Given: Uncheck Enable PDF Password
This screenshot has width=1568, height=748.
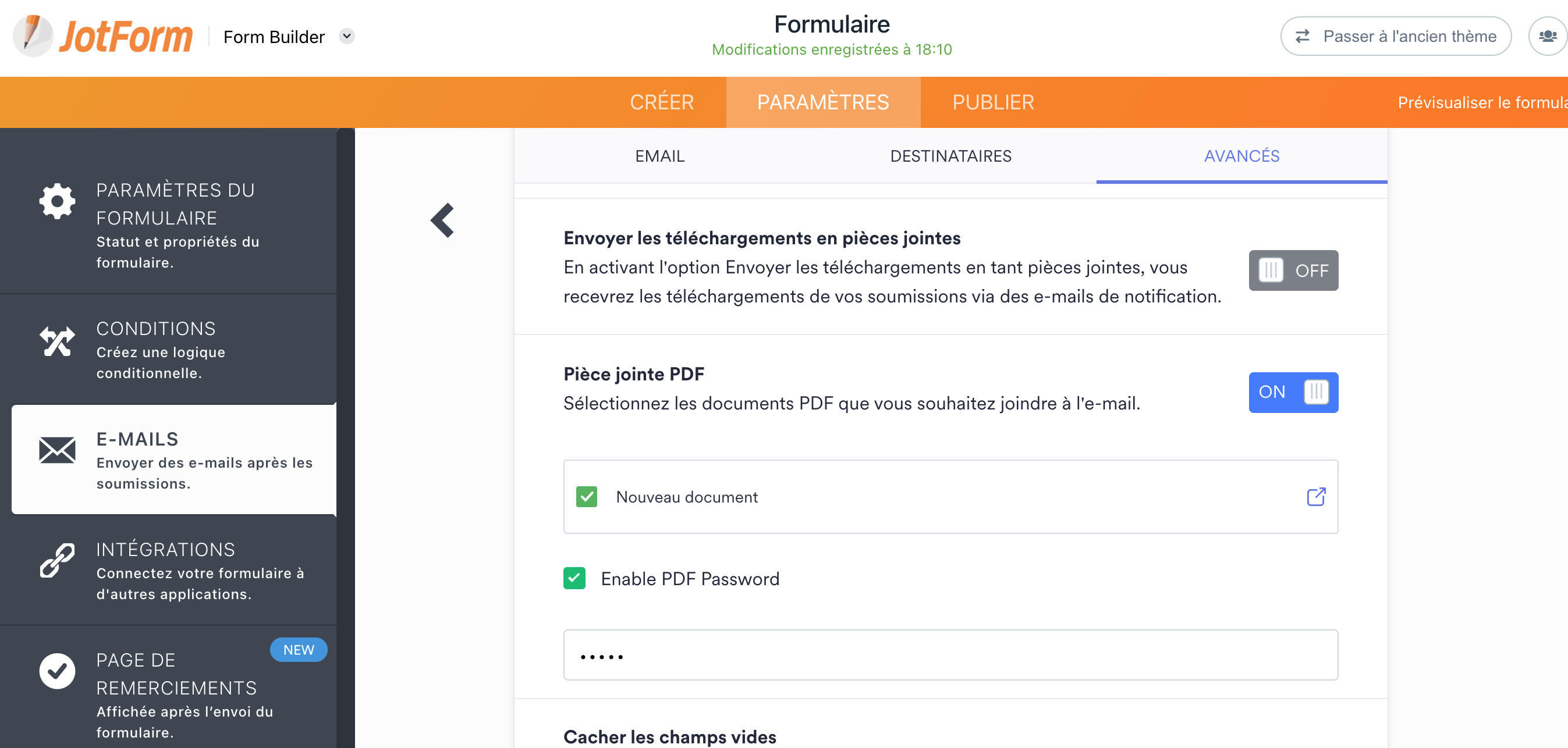Looking at the screenshot, I should click(x=574, y=578).
